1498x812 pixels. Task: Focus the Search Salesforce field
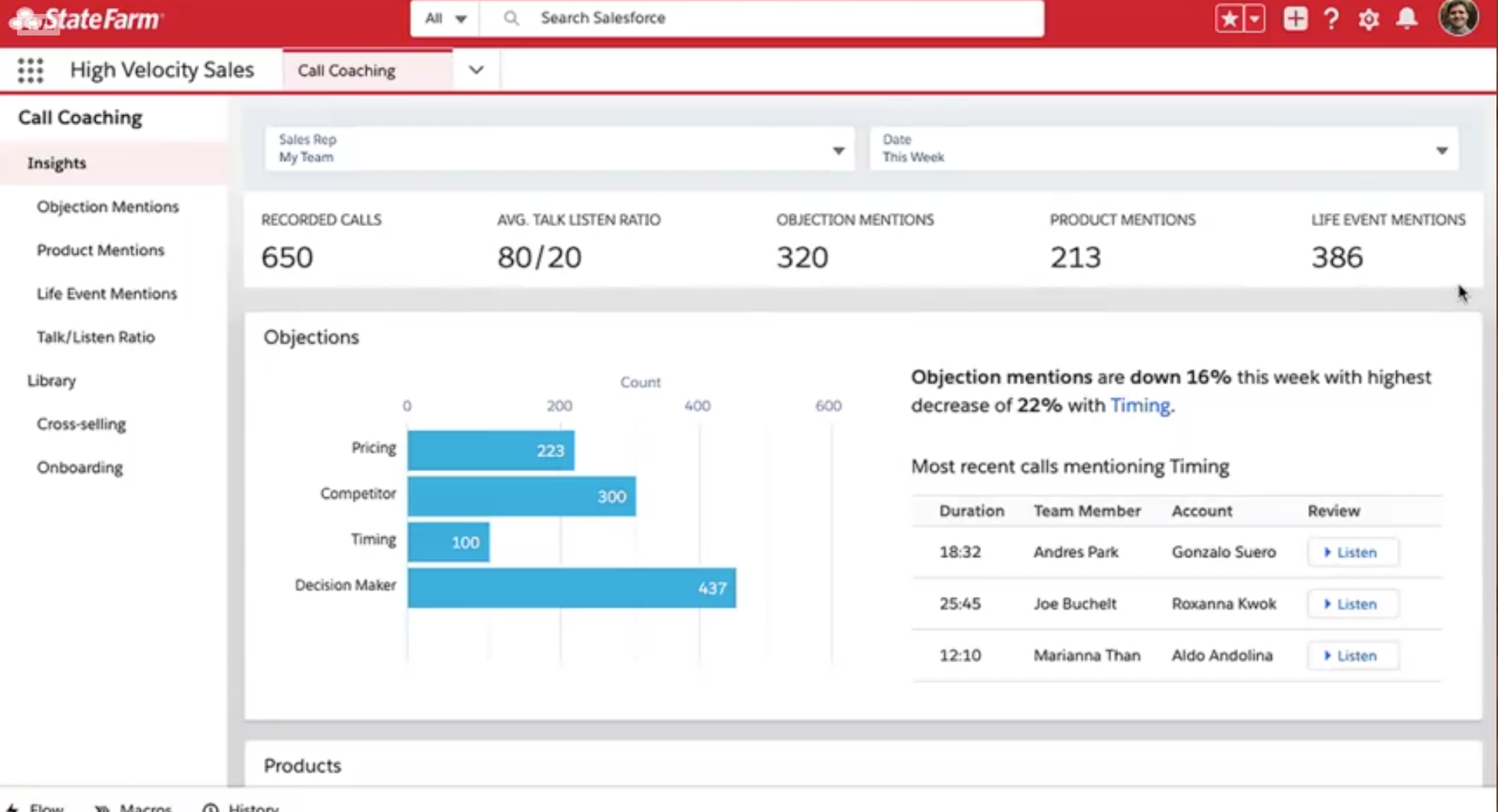click(762, 18)
